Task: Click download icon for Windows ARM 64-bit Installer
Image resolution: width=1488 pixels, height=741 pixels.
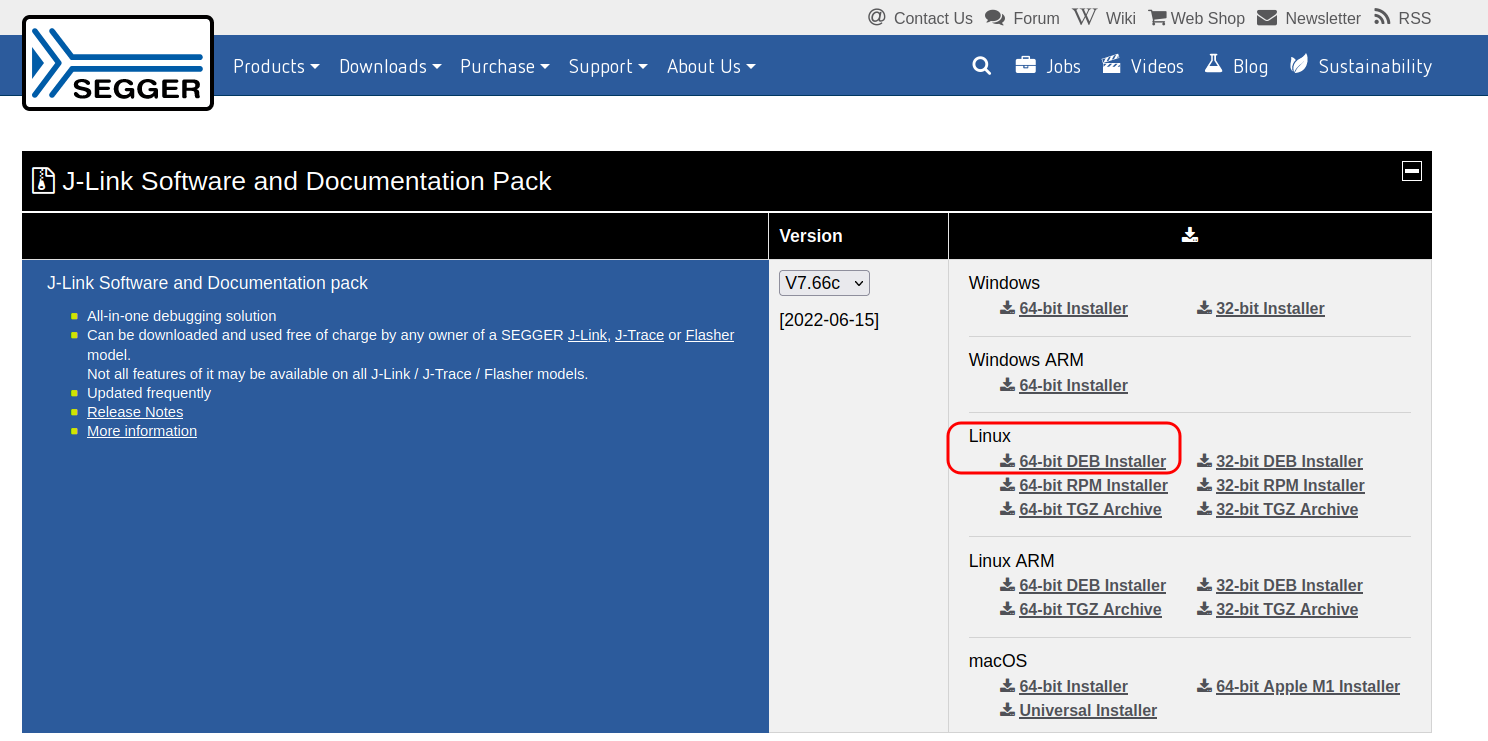Action: [1008, 385]
